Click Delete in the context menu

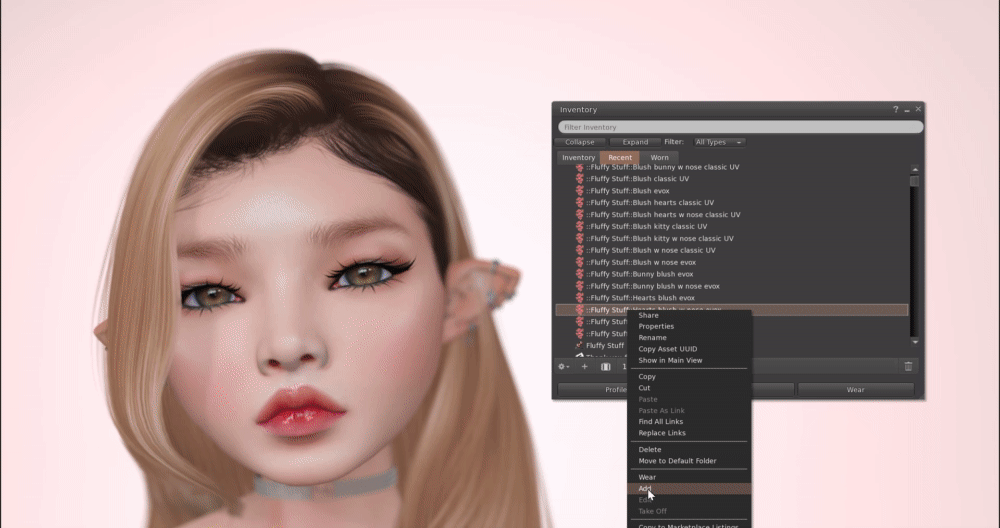pos(649,450)
